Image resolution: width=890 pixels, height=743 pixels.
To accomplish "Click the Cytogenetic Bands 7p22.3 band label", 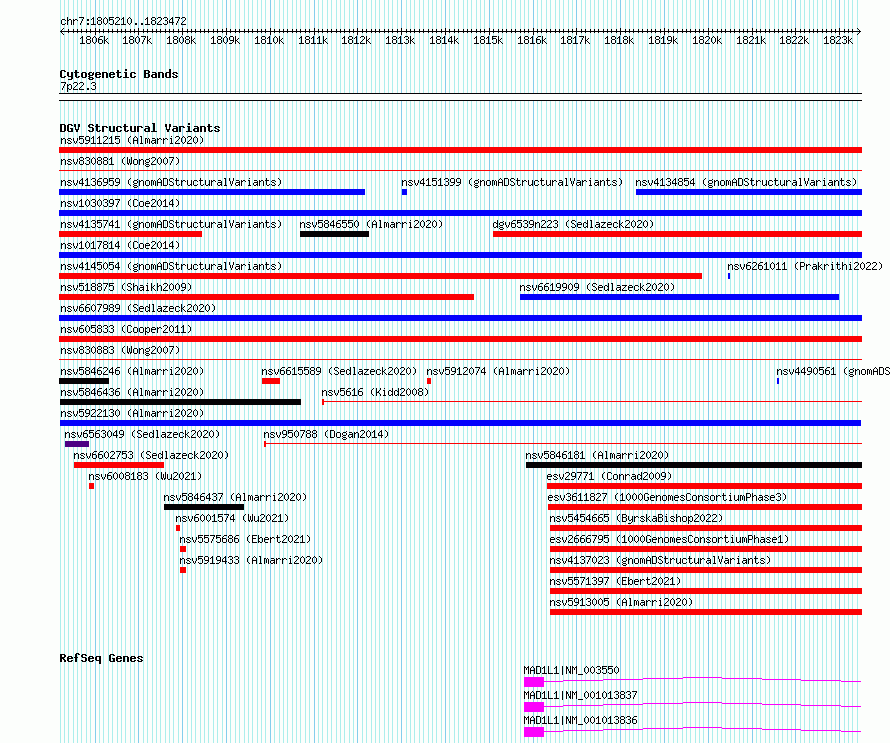I will click(78, 86).
